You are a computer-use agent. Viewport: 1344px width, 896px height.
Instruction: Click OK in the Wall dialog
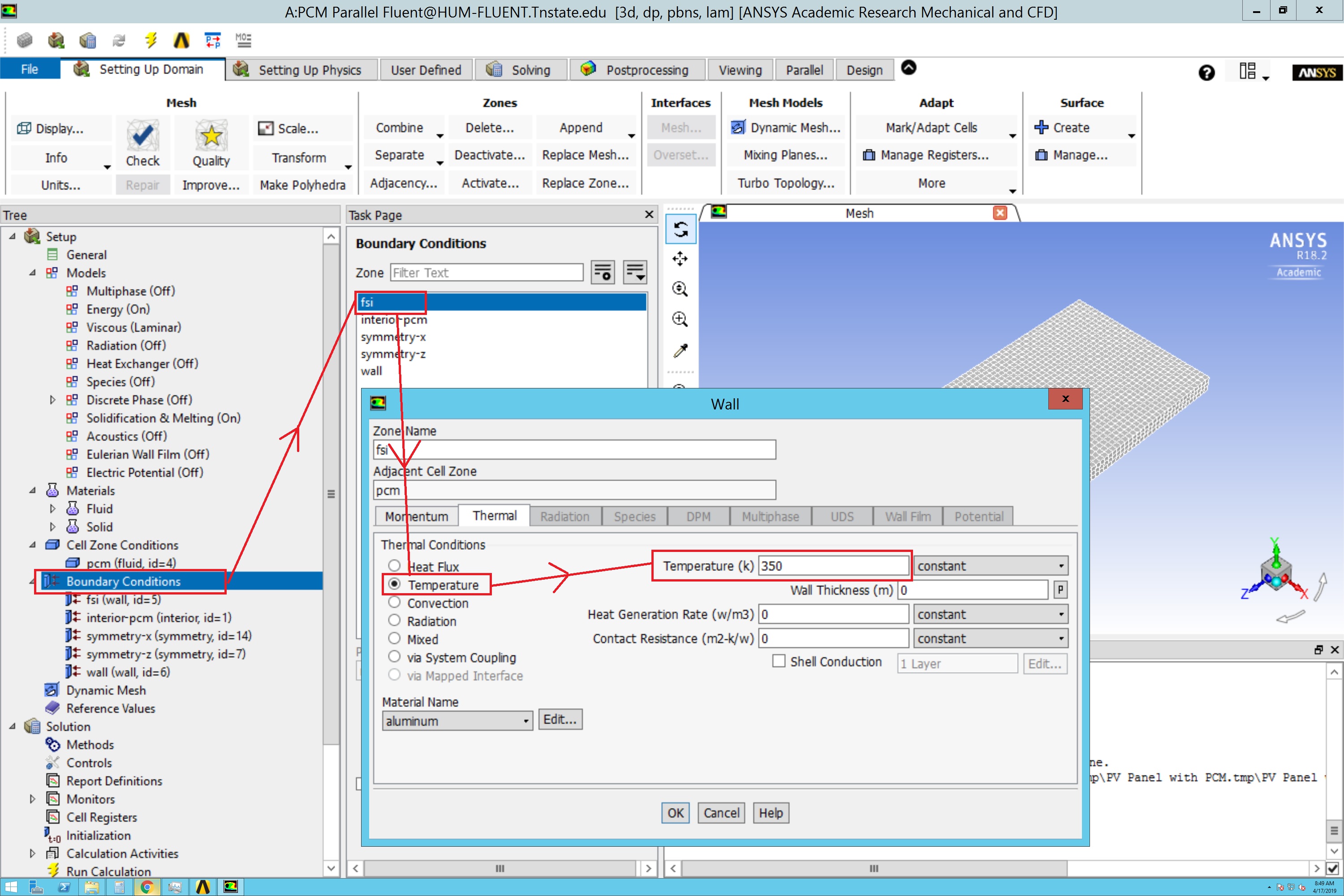pos(676,813)
